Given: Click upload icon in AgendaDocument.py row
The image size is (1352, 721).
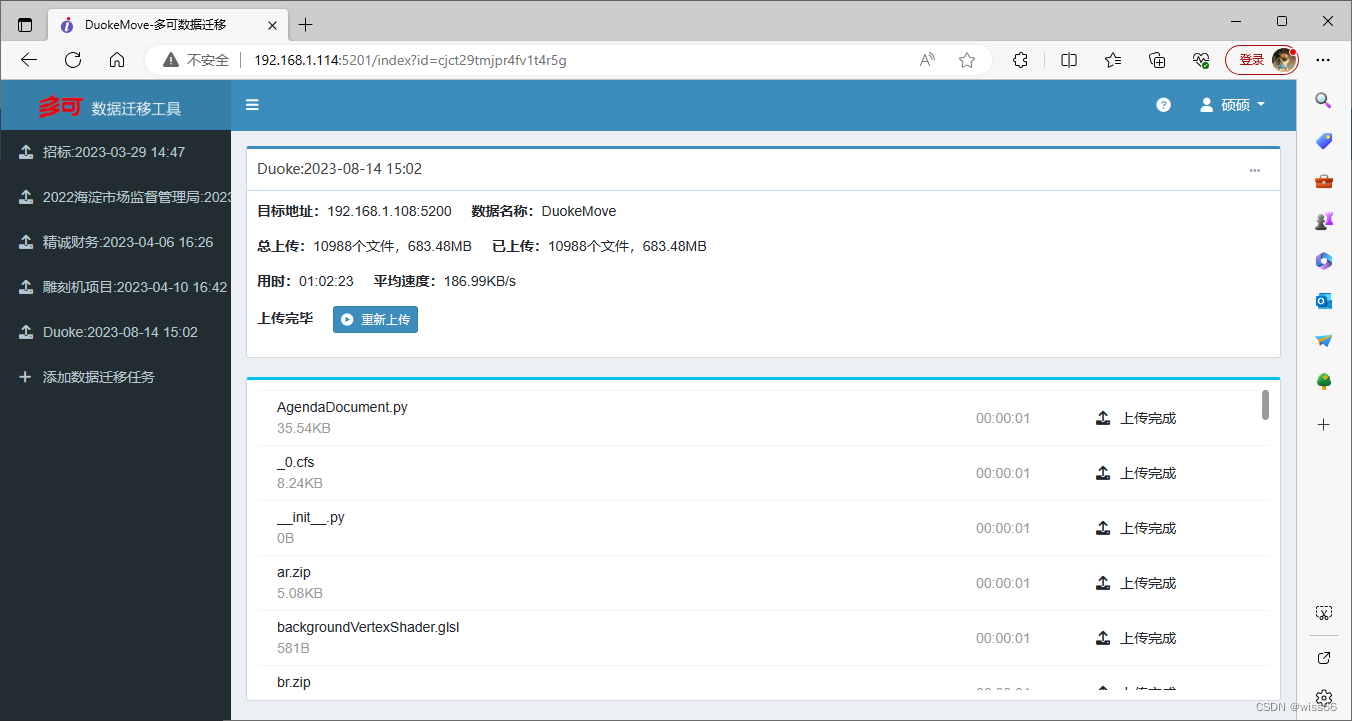Looking at the screenshot, I should pos(1103,418).
